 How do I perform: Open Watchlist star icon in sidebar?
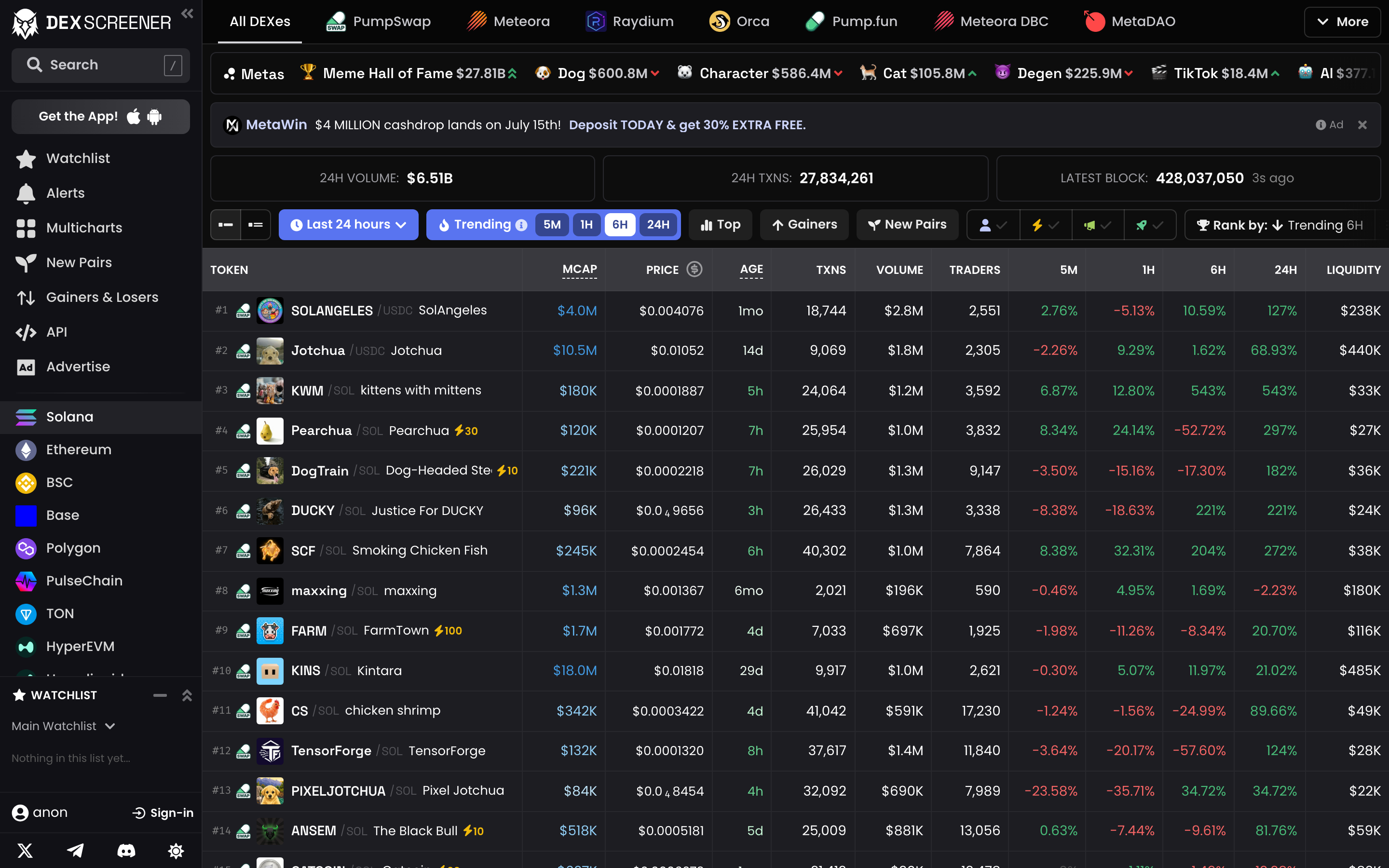26,159
